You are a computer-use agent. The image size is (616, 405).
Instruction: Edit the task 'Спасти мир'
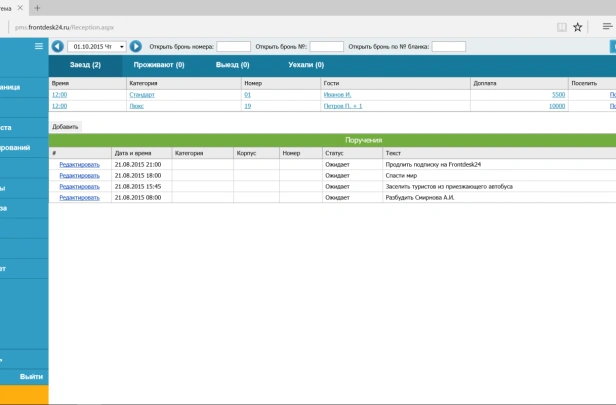point(79,176)
